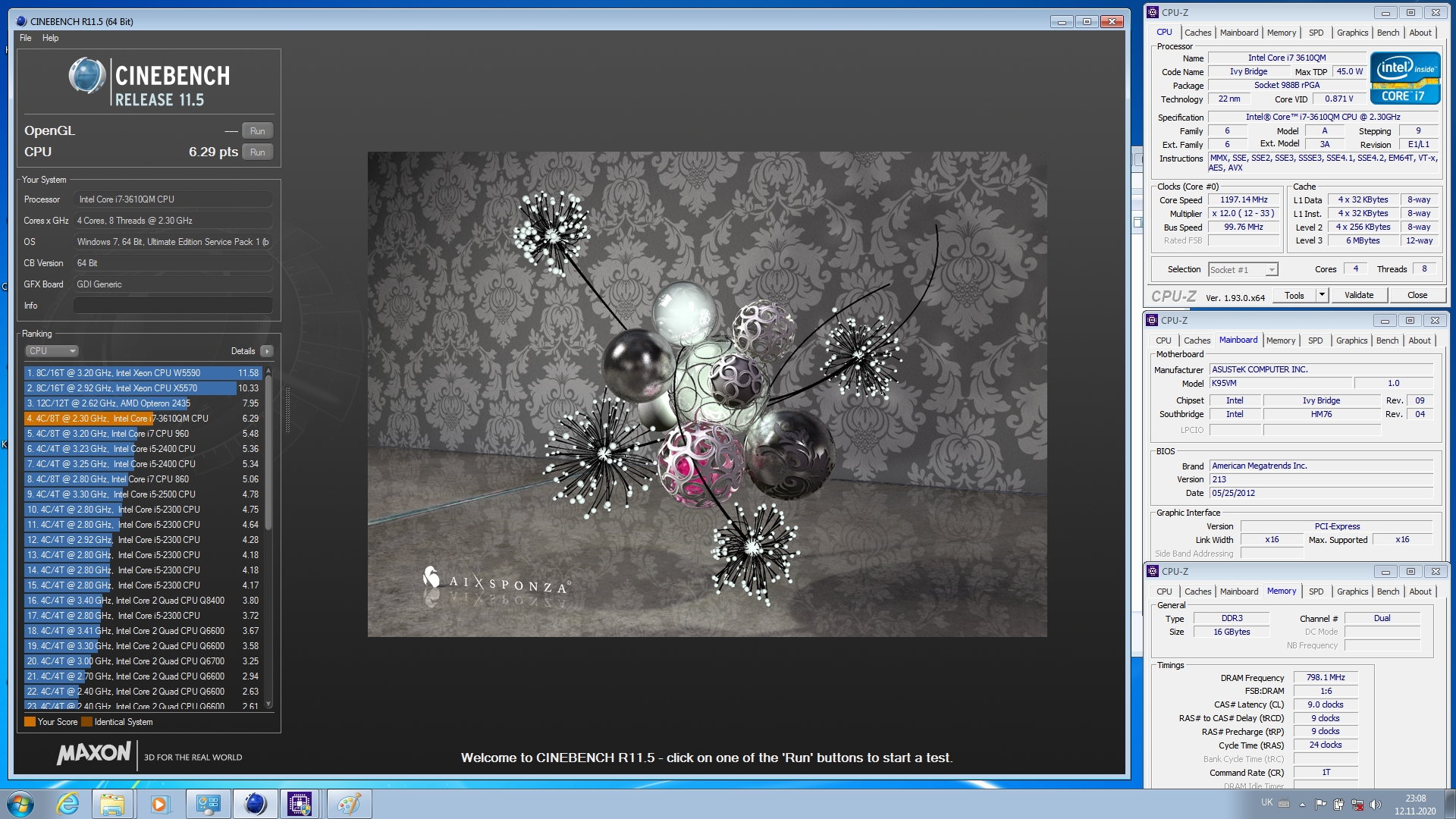Click memory size value 16 GBytes
This screenshot has width=1456, height=819.
[1232, 632]
